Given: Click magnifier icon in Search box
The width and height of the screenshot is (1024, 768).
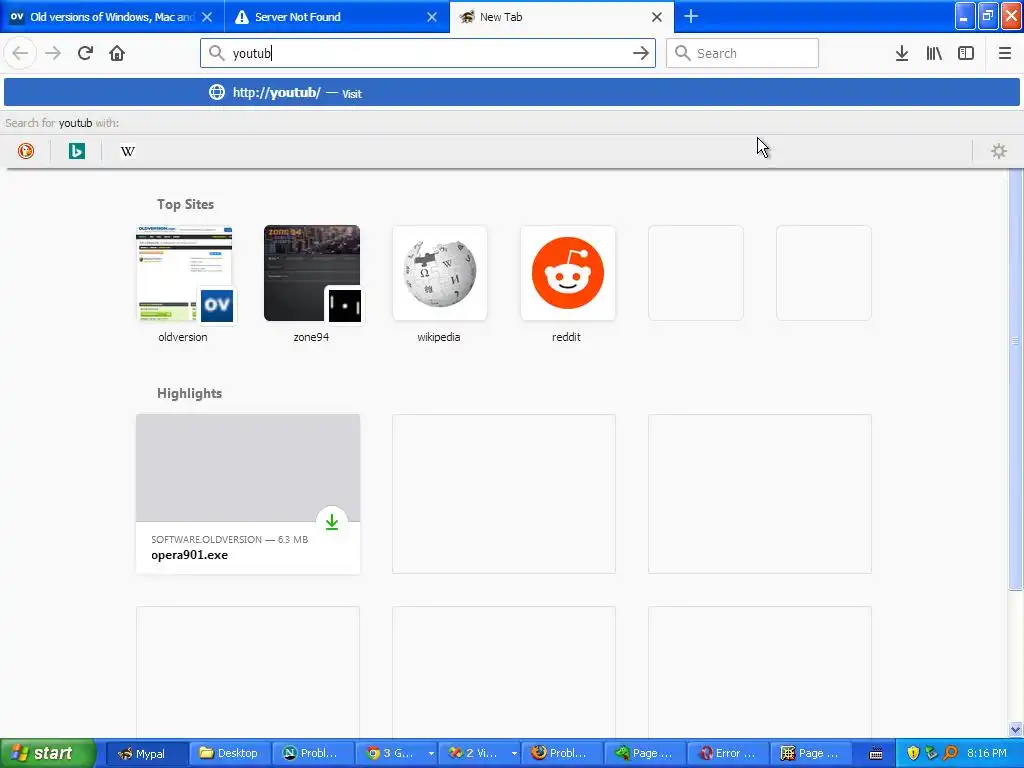Looking at the screenshot, I should 682,53.
